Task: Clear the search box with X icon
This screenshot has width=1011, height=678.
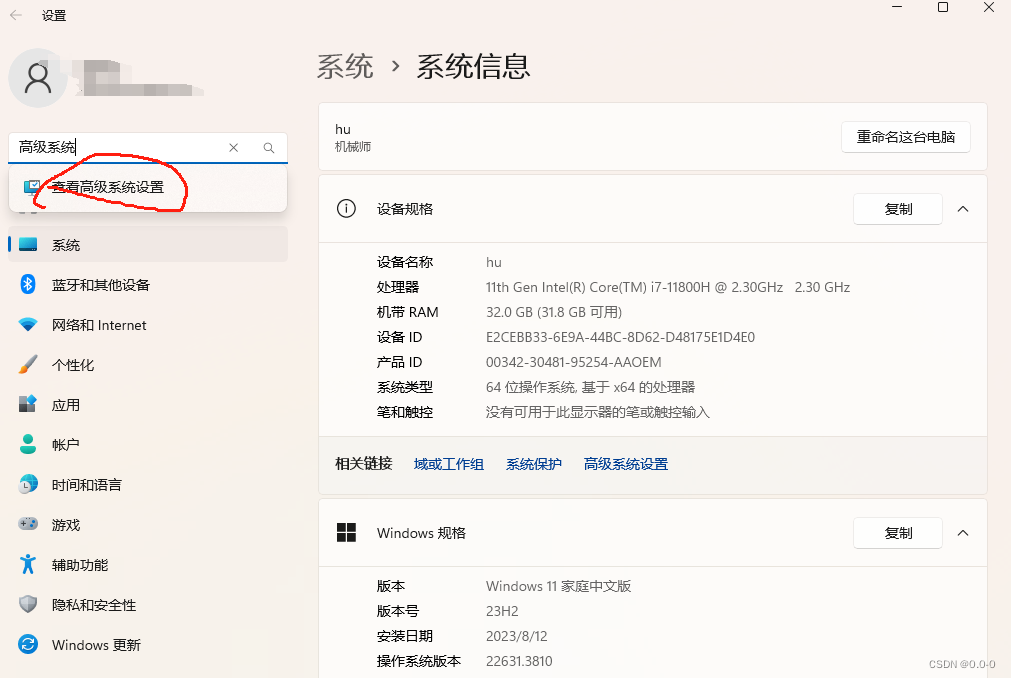Action: tap(233, 148)
